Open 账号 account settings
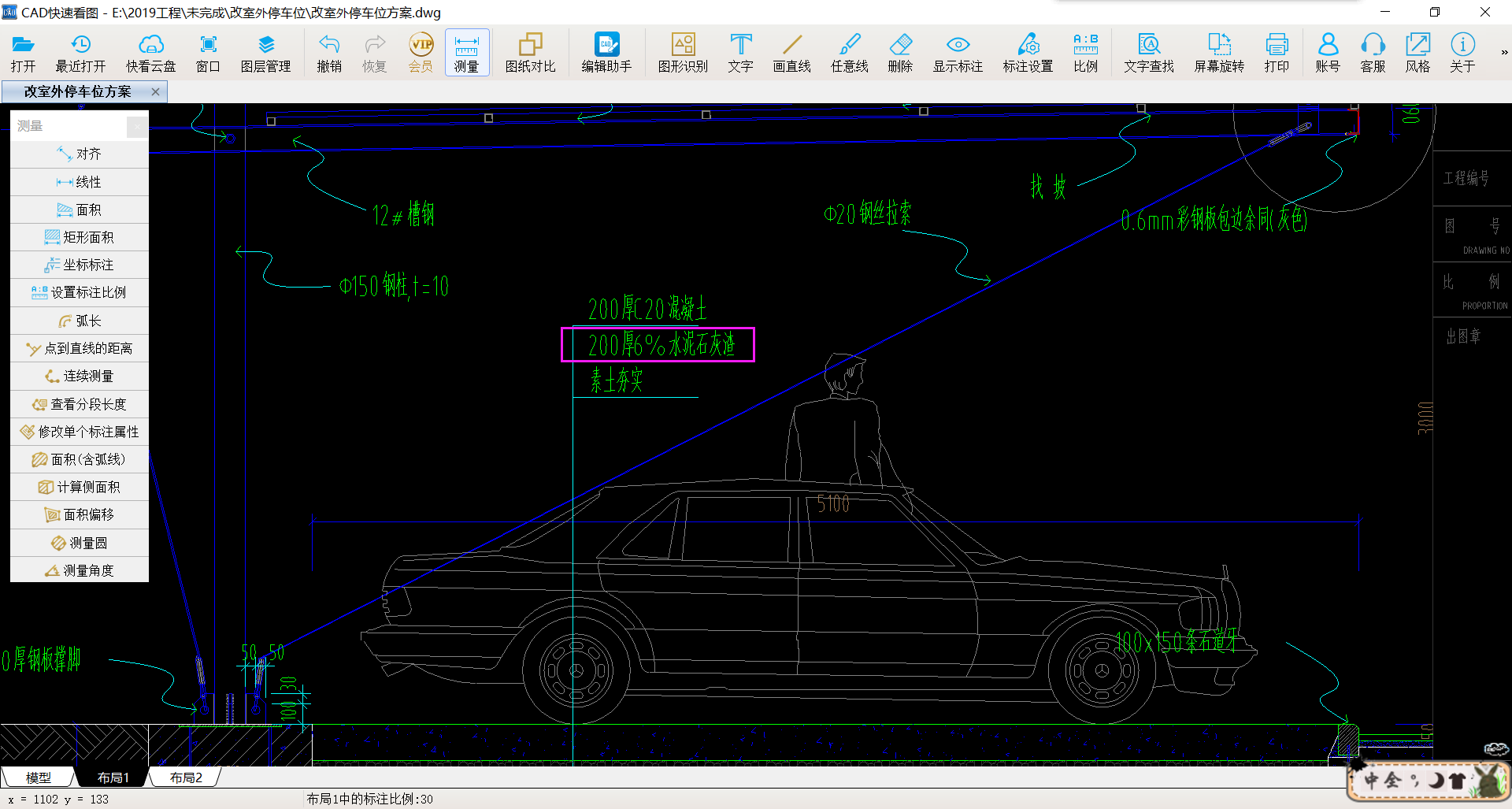 pos(1328,54)
